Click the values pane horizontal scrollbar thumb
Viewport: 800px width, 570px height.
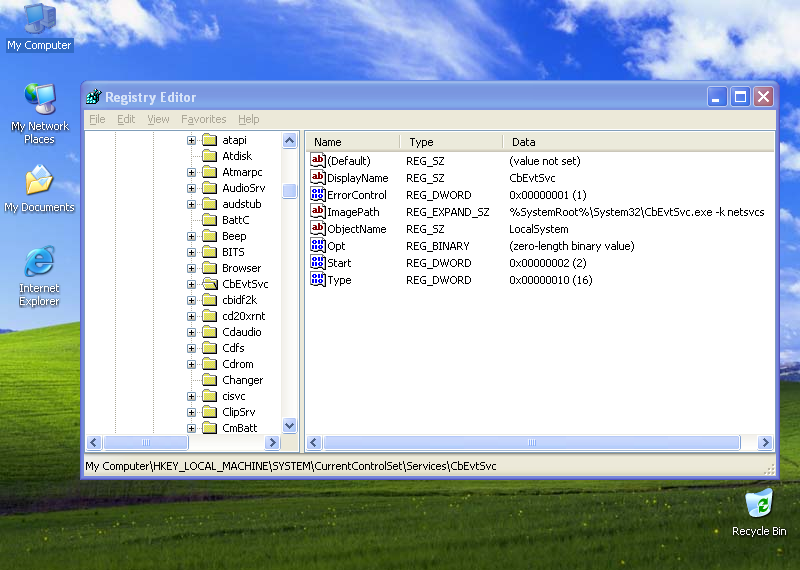pos(532,442)
